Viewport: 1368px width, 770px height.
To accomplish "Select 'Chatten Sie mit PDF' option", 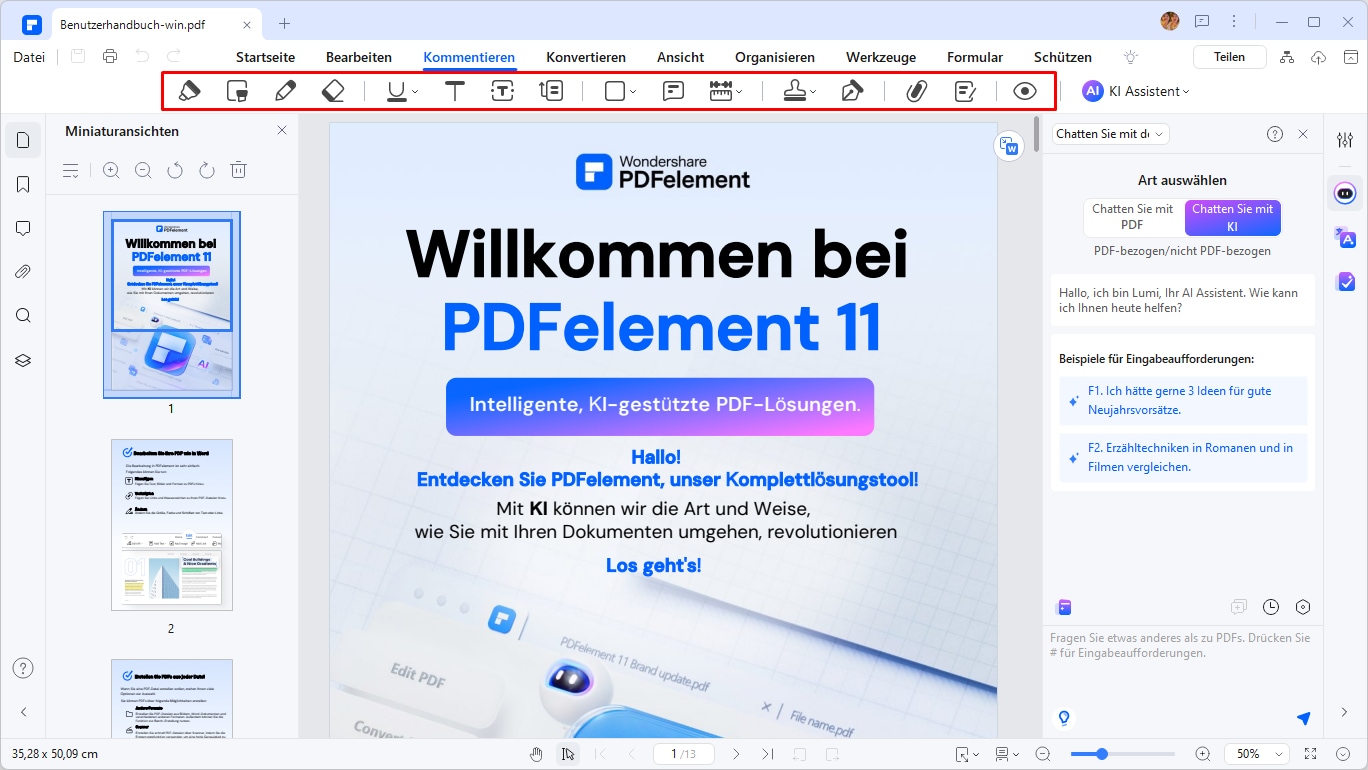I will tap(1133, 217).
